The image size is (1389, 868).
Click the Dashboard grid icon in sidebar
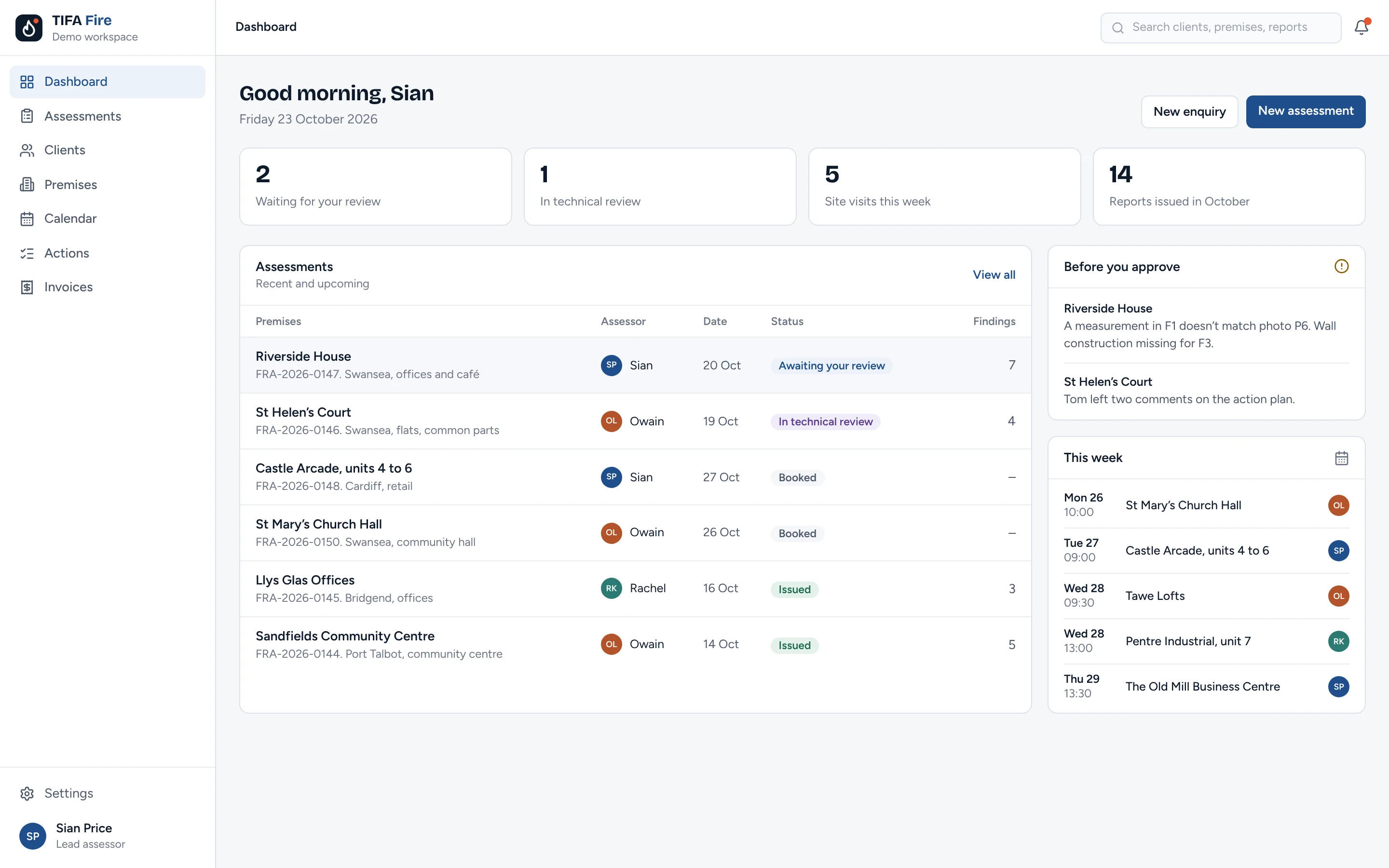[x=27, y=81]
